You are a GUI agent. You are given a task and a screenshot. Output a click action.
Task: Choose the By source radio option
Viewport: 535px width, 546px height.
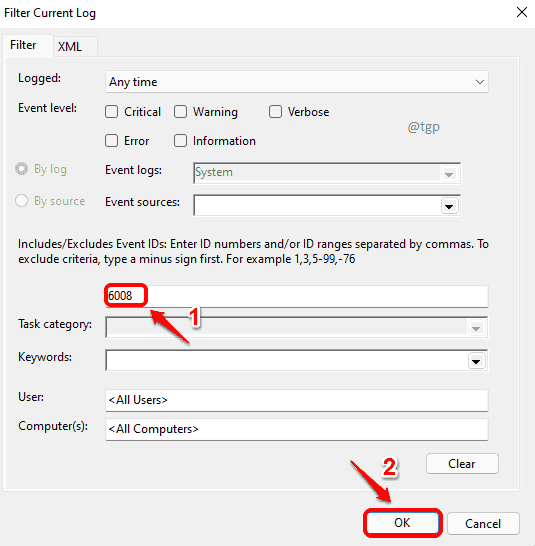tap(21, 201)
